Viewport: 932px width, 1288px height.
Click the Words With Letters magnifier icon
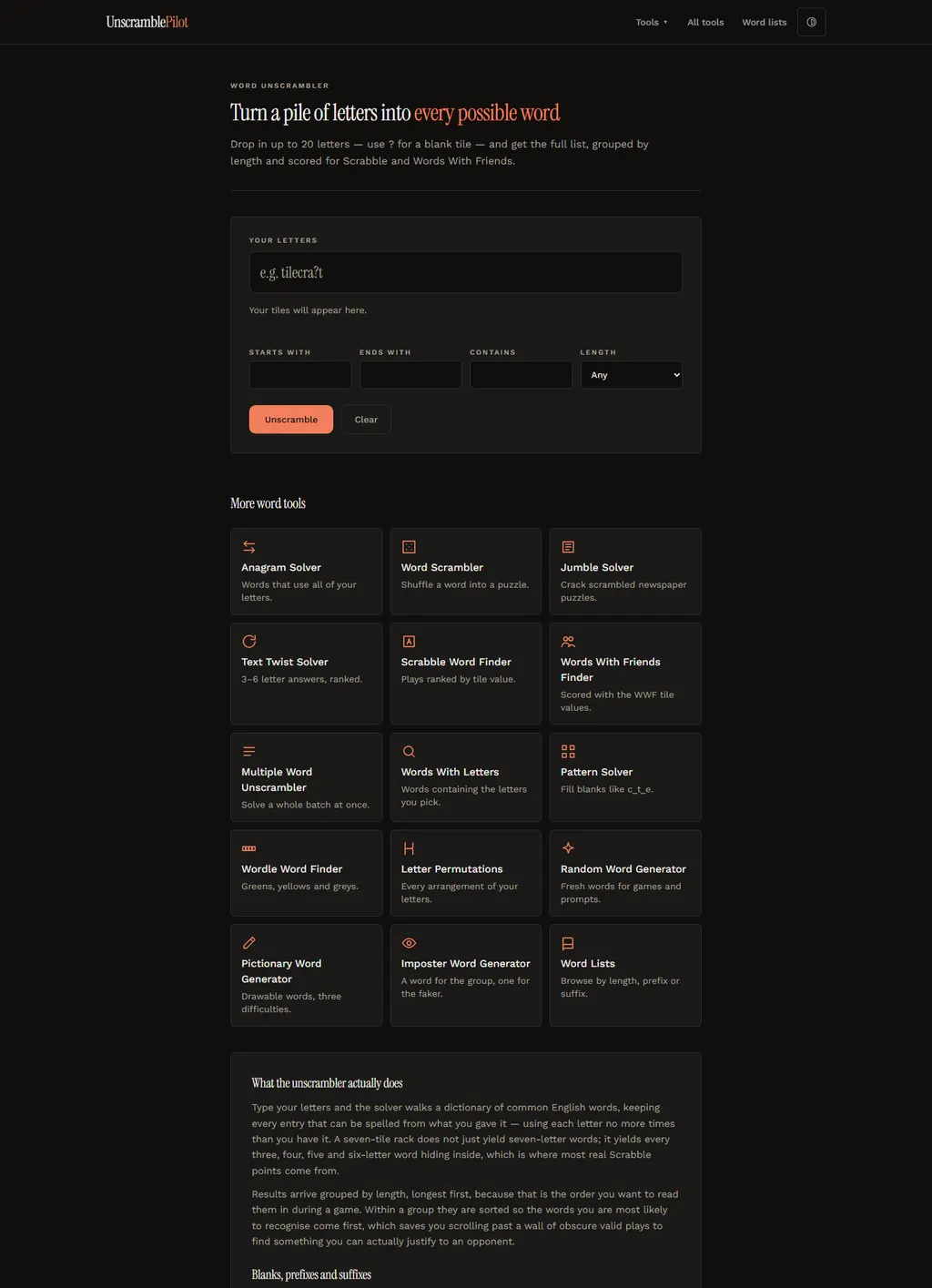coord(409,752)
